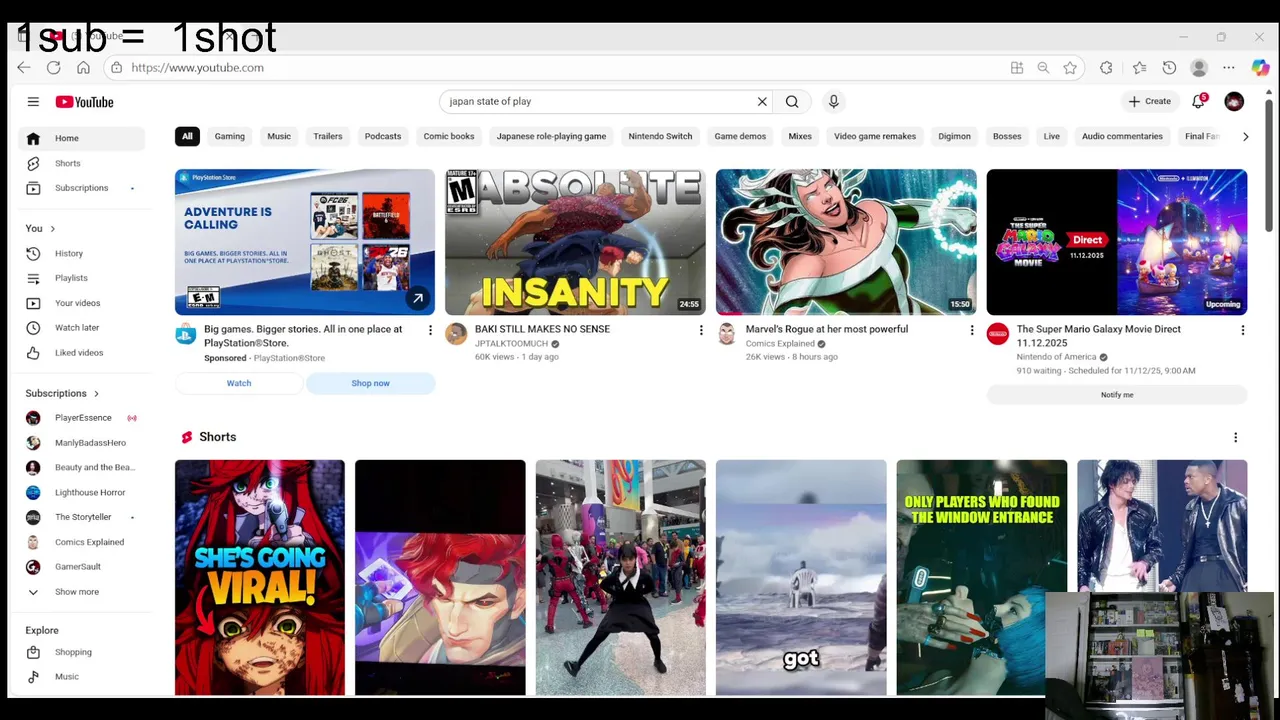The image size is (1280, 720).
Task: Clear the search box with X
Action: (x=762, y=101)
